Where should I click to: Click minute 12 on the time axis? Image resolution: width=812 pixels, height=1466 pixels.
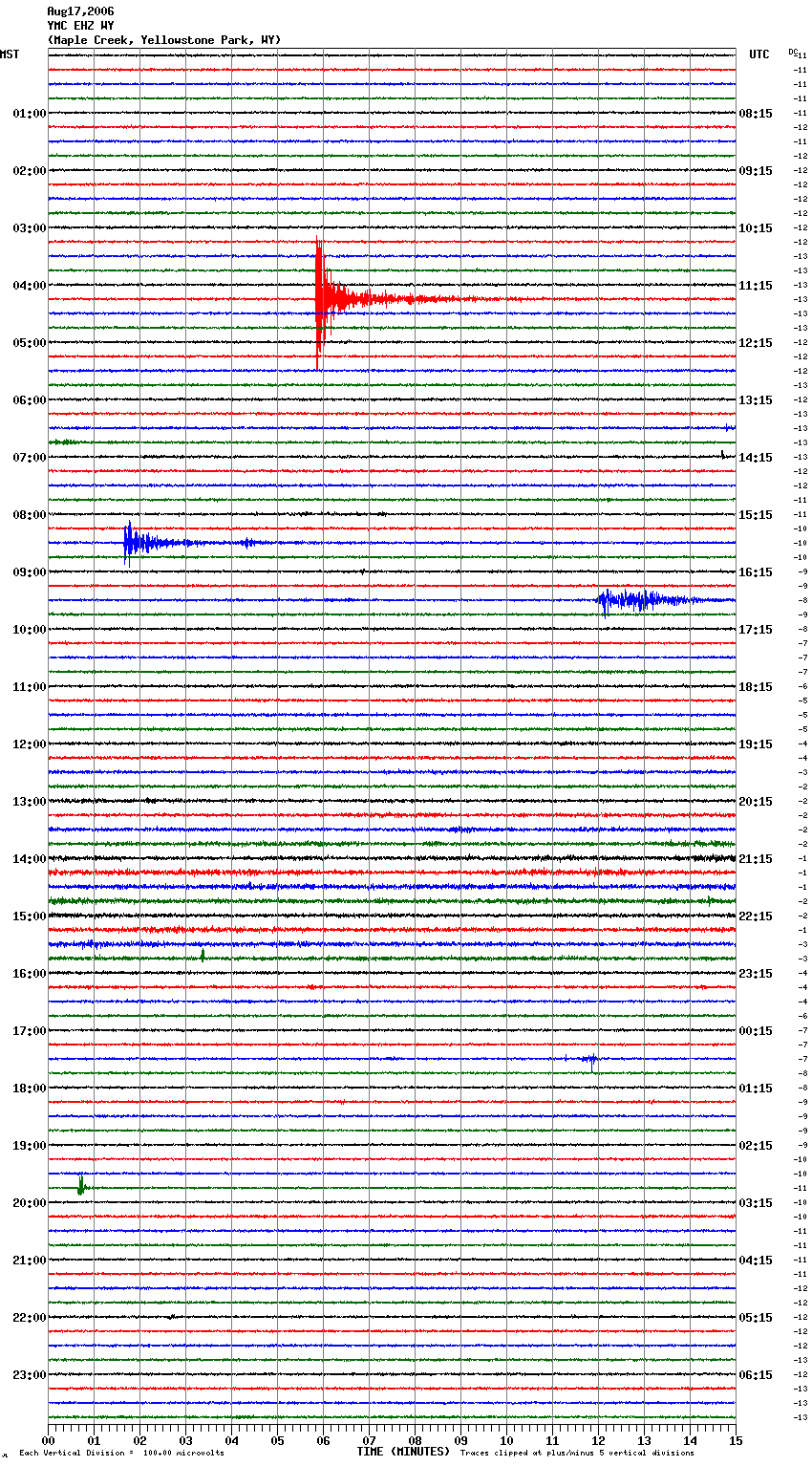click(598, 1440)
